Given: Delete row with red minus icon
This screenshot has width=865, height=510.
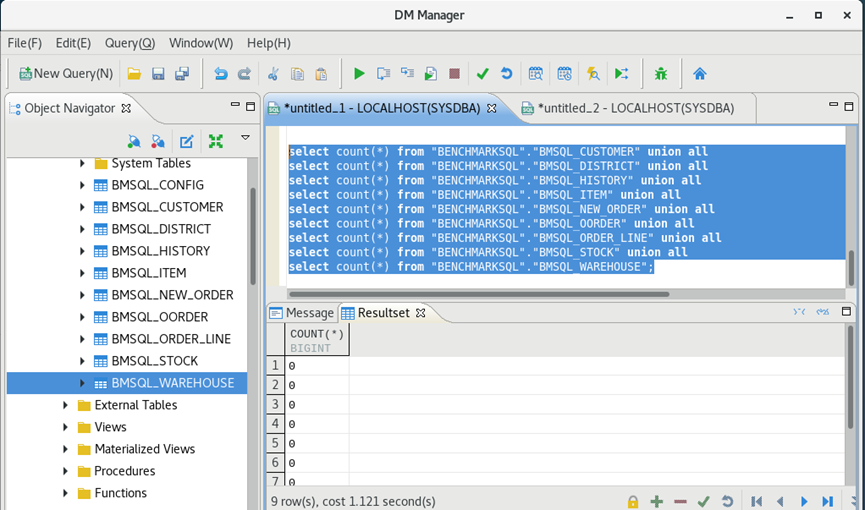Looking at the screenshot, I should 680,501.
